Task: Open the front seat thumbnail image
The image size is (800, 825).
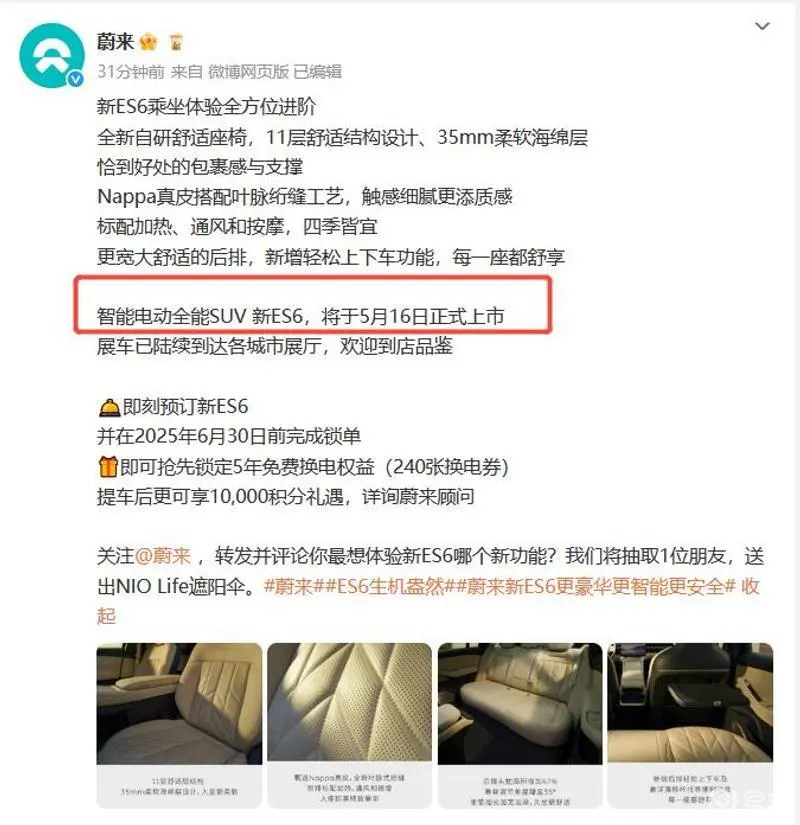Action: [x=179, y=725]
